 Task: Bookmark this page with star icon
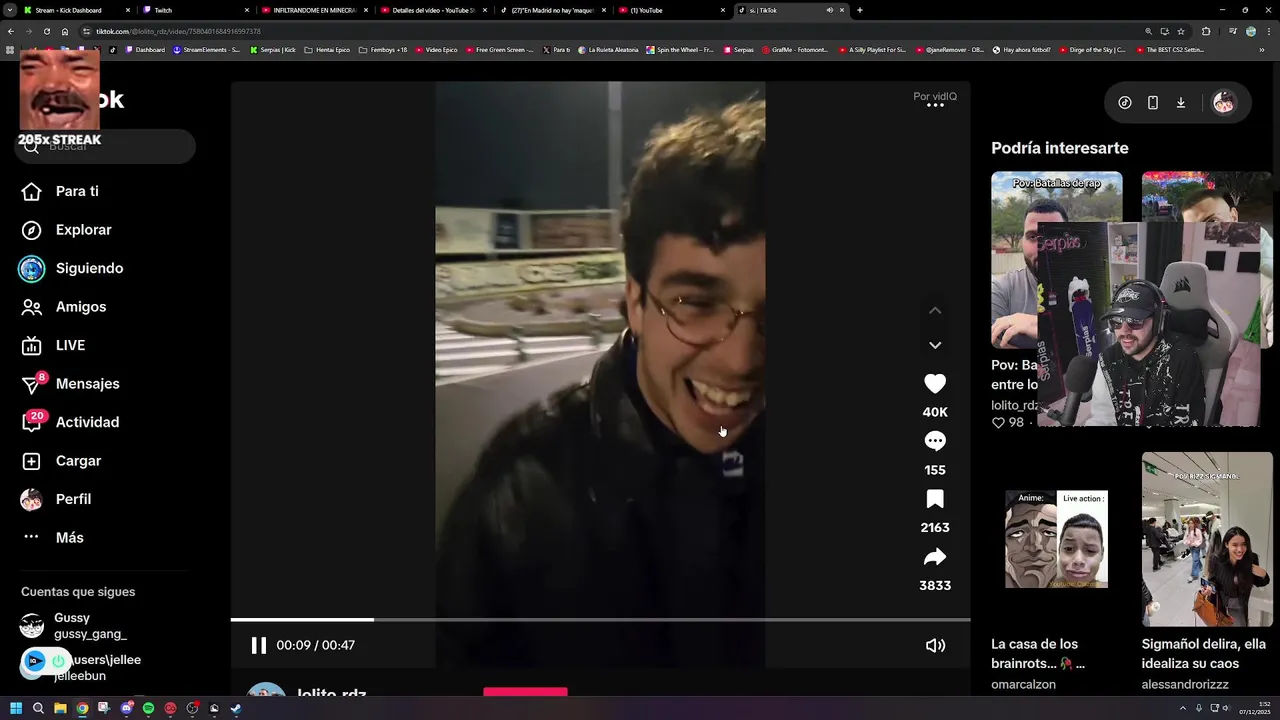(1181, 31)
